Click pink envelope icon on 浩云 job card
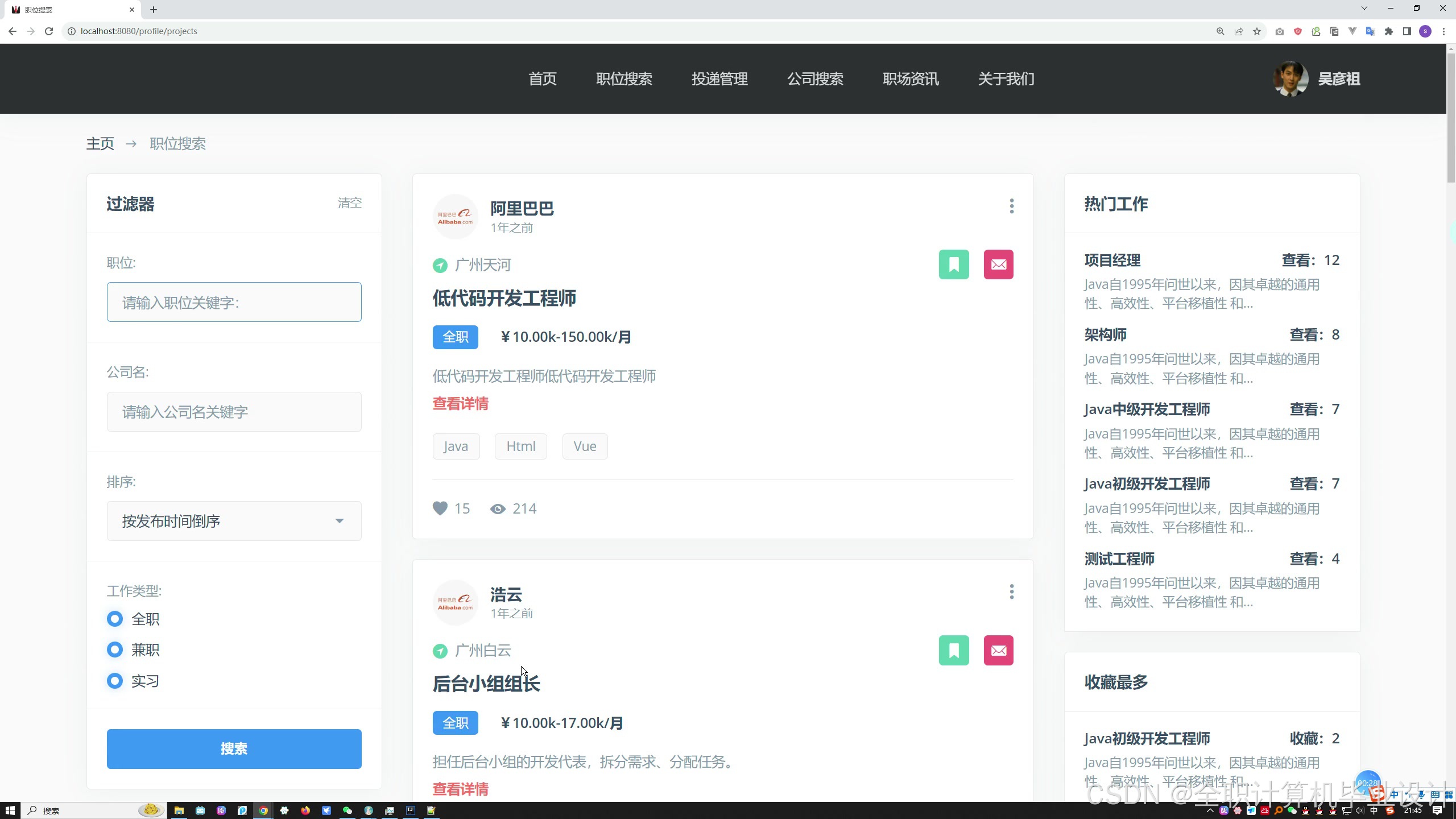Screen dimensions: 1456x819 click(x=998, y=650)
